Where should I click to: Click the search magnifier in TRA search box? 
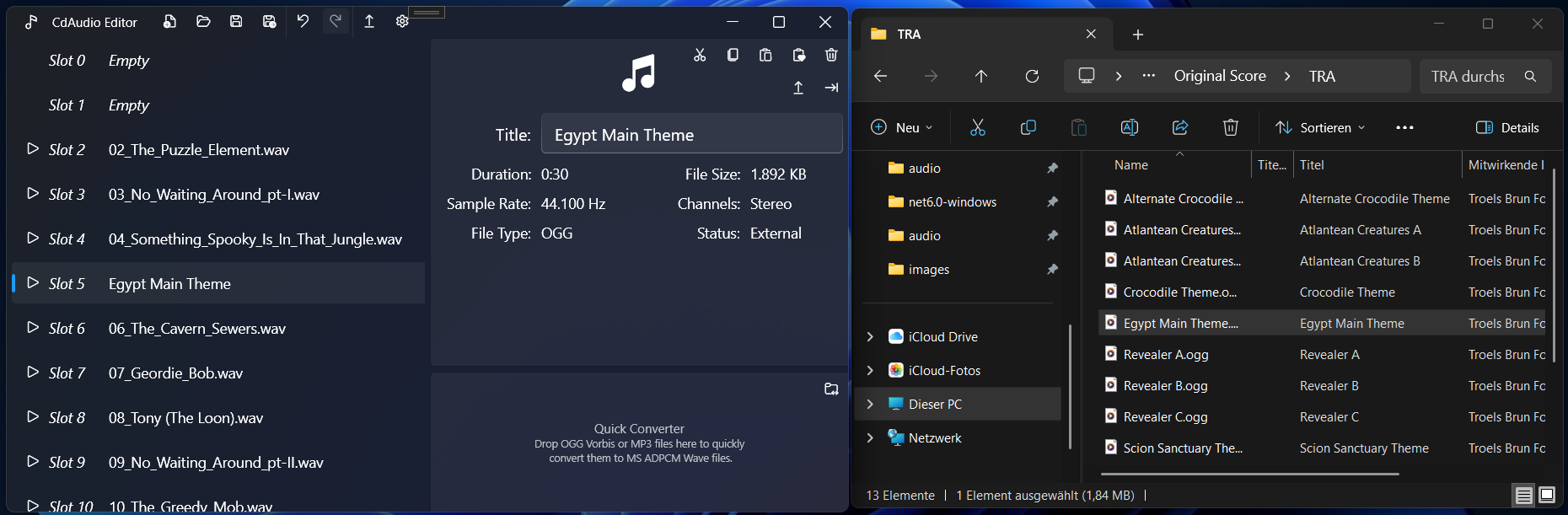pyautogui.click(x=1530, y=76)
